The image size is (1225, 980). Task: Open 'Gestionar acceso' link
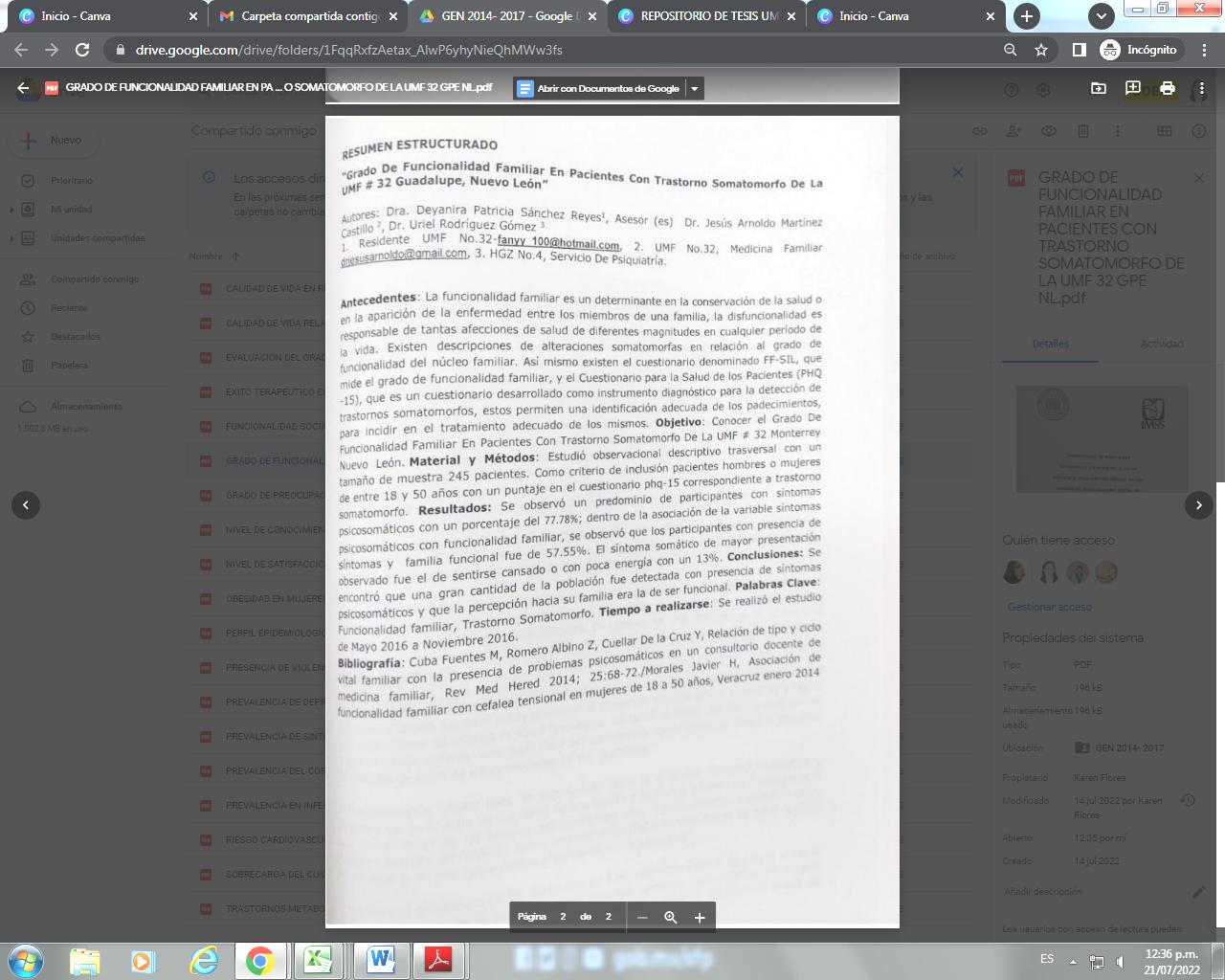coord(1049,607)
